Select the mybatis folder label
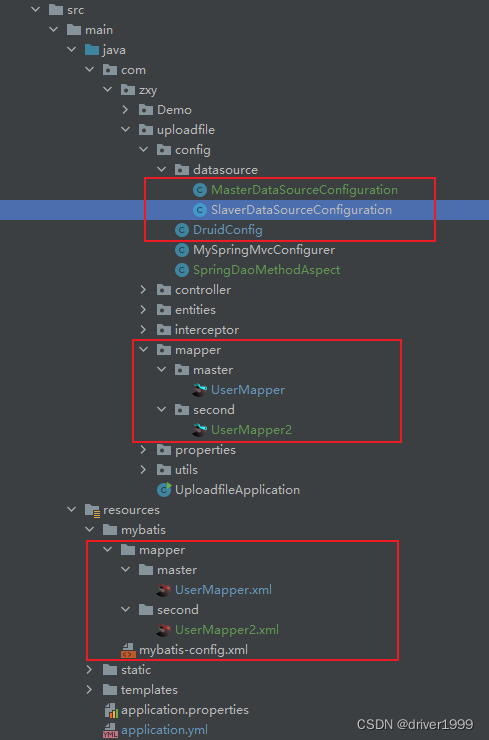Screen dimensions: 489x740 (143, 530)
